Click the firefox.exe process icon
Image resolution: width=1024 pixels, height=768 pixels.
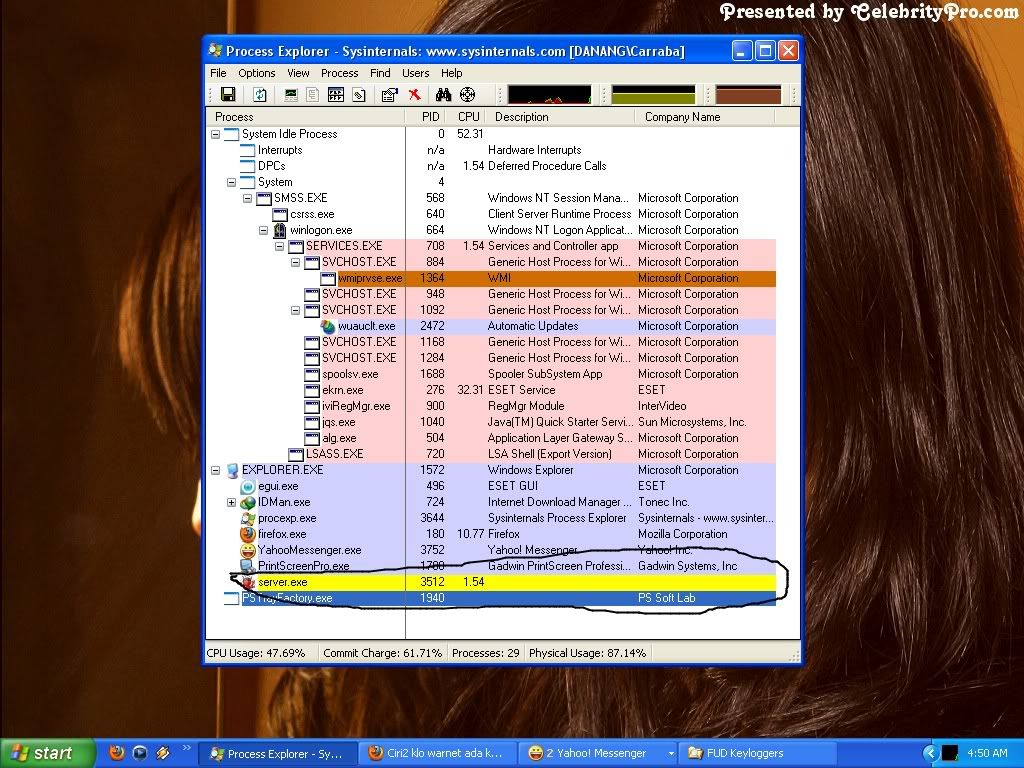tap(248, 534)
